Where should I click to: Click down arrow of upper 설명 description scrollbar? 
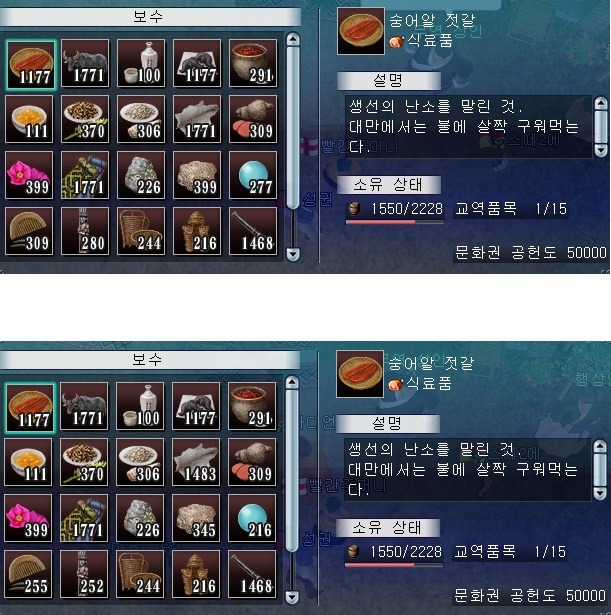[601, 150]
